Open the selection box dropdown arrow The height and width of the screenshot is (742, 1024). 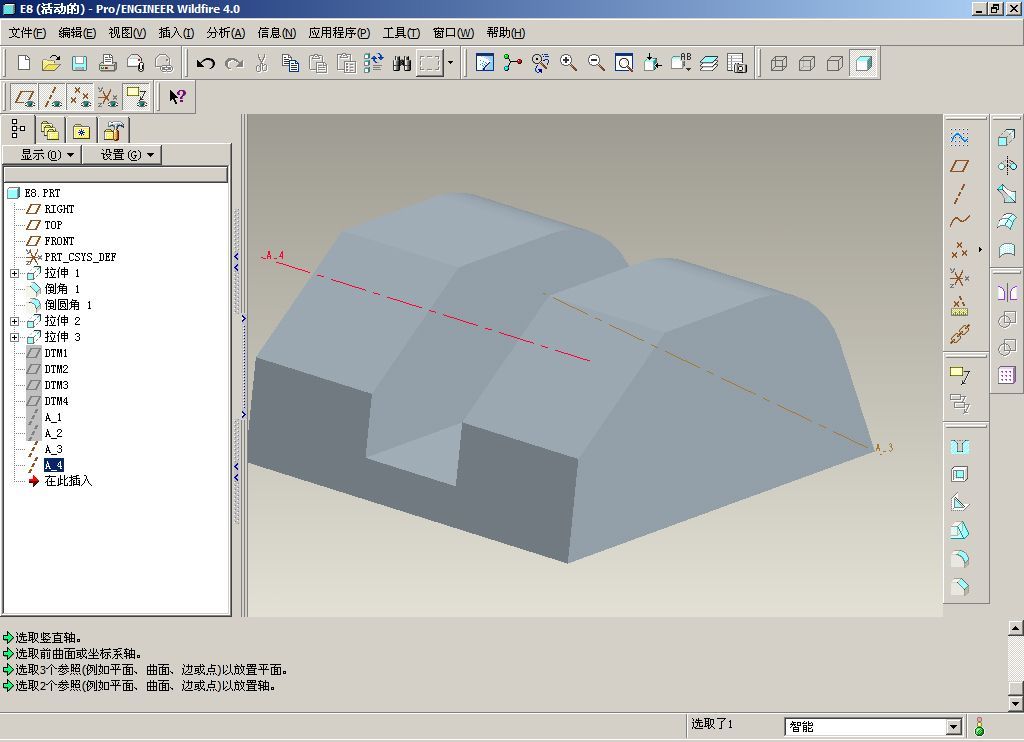[450, 63]
